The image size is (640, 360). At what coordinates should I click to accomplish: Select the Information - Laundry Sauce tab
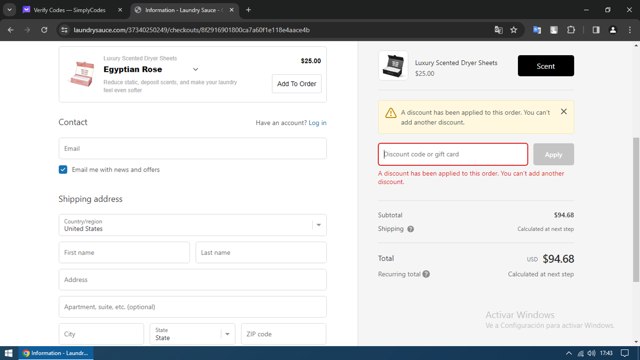[183, 10]
